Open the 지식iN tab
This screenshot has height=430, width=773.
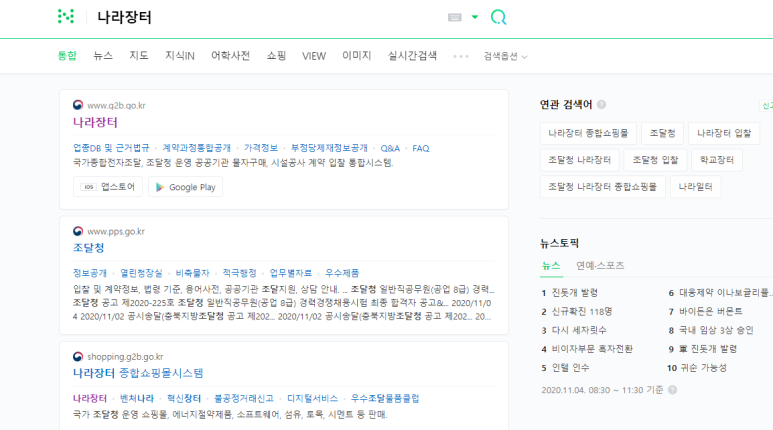click(x=179, y=56)
